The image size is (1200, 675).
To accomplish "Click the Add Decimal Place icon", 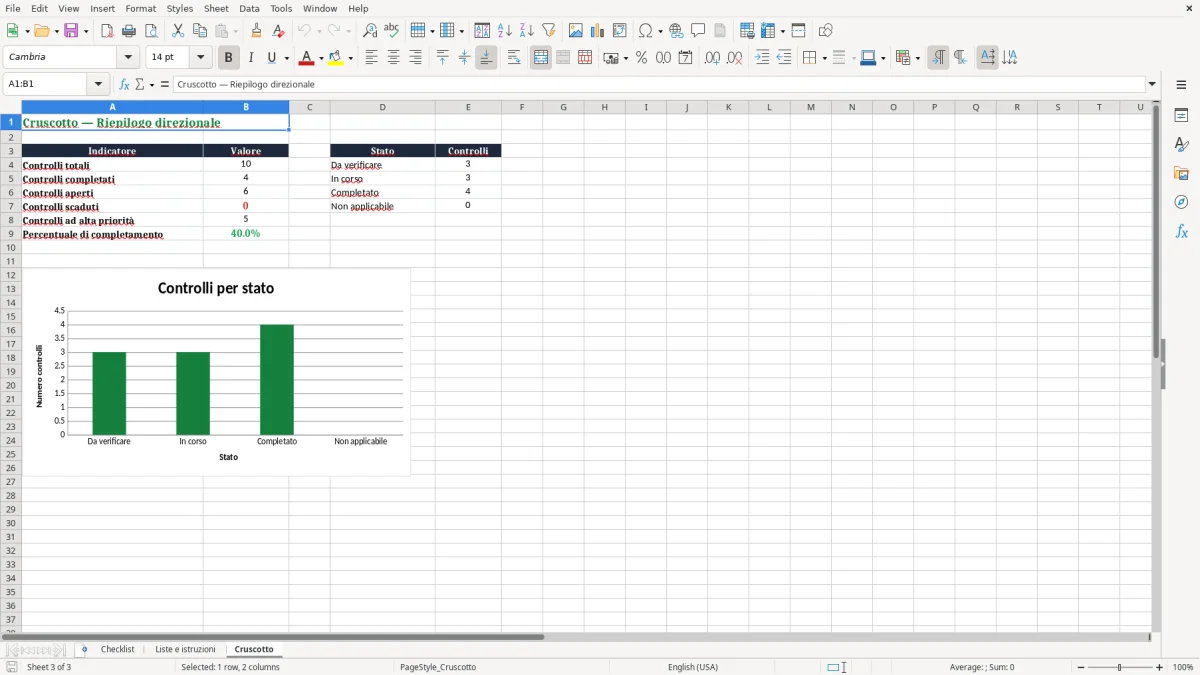I will 712,58.
